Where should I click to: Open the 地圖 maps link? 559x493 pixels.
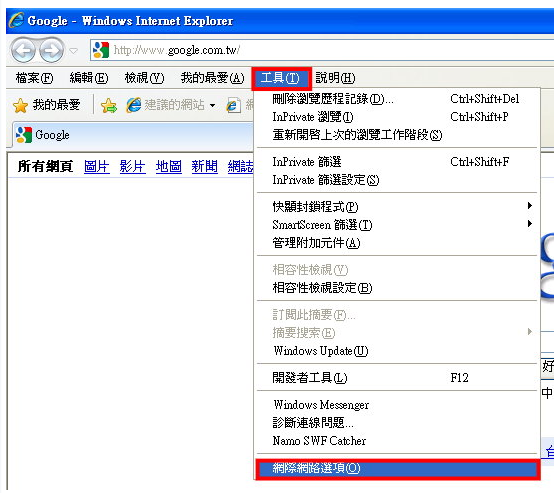169,166
